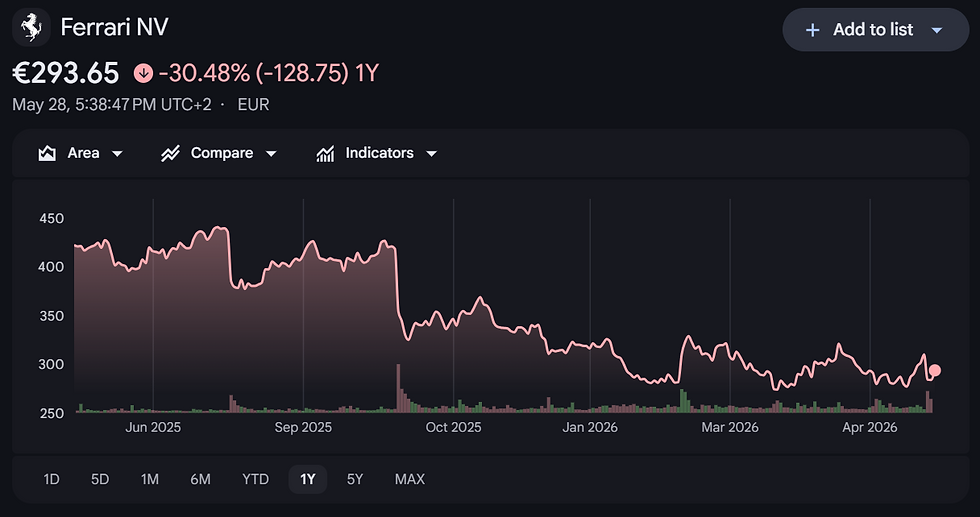
Task: Click the 450 price axis label
Action: tap(51, 219)
